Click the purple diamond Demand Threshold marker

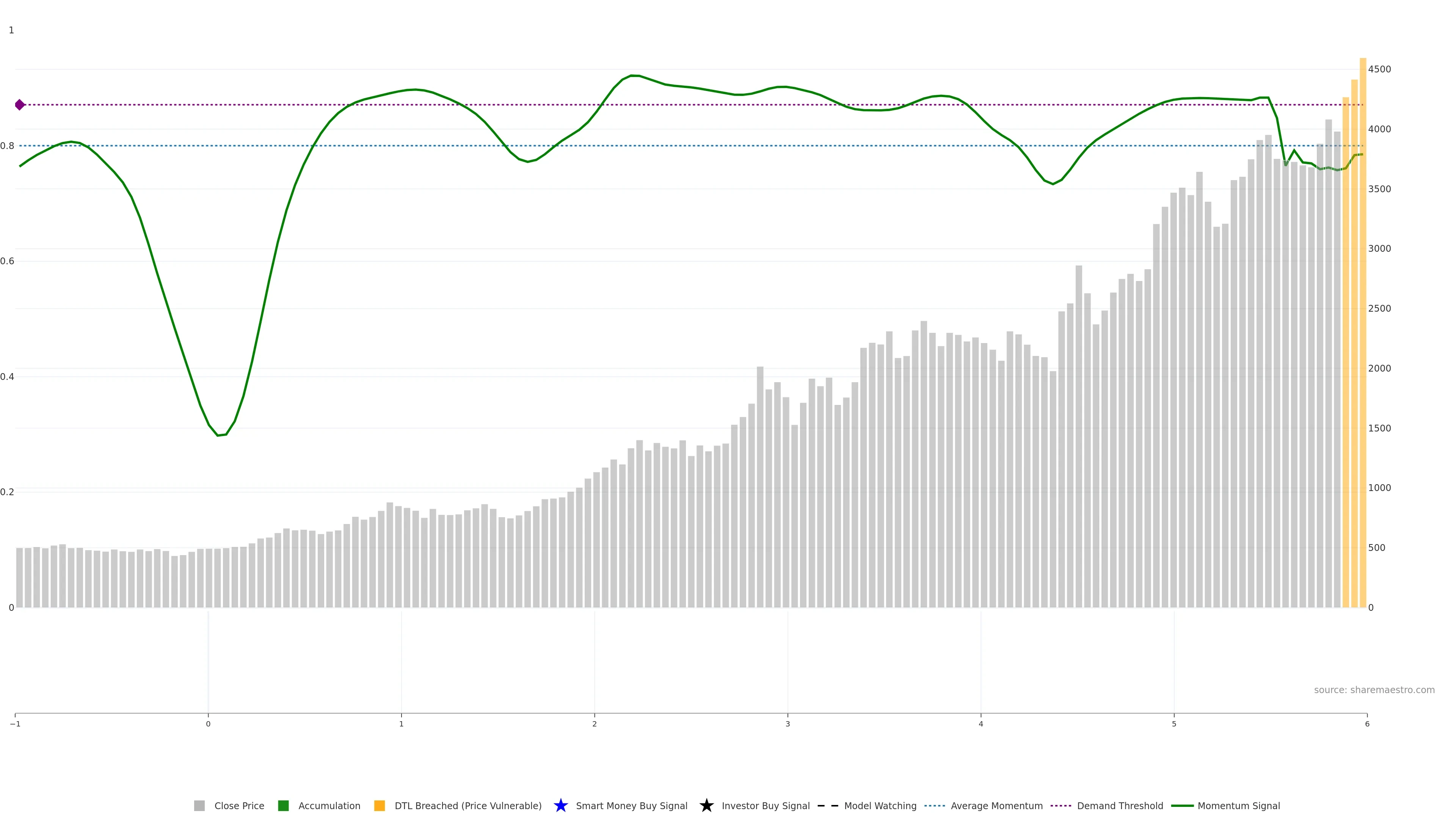tap(20, 105)
